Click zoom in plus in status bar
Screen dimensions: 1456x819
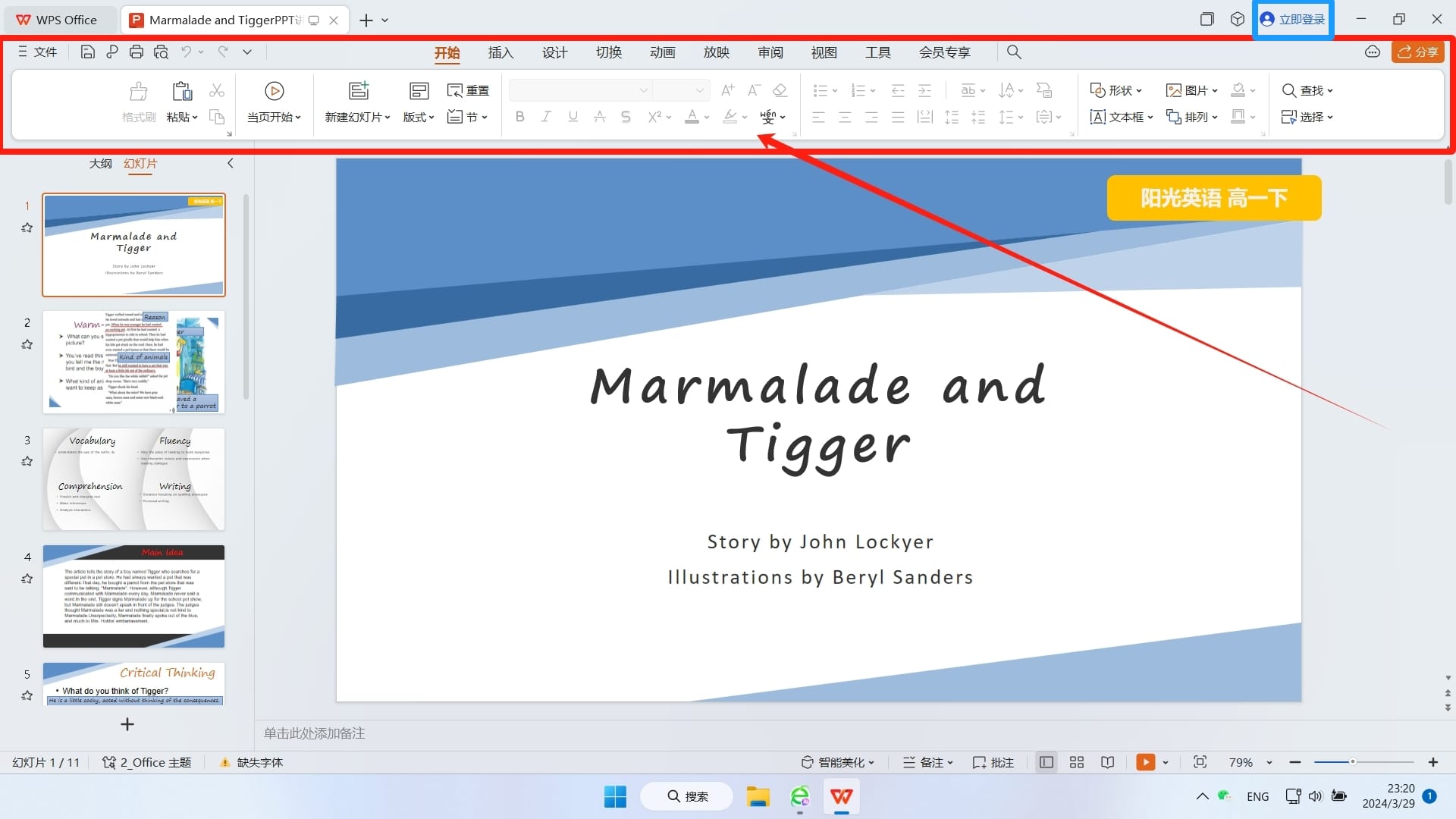1433,762
